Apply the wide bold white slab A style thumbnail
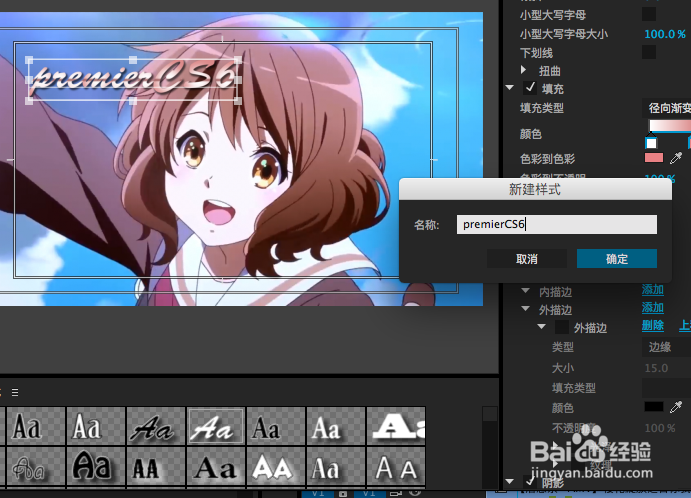Image resolution: width=691 pixels, height=498 pixels. 396,426
